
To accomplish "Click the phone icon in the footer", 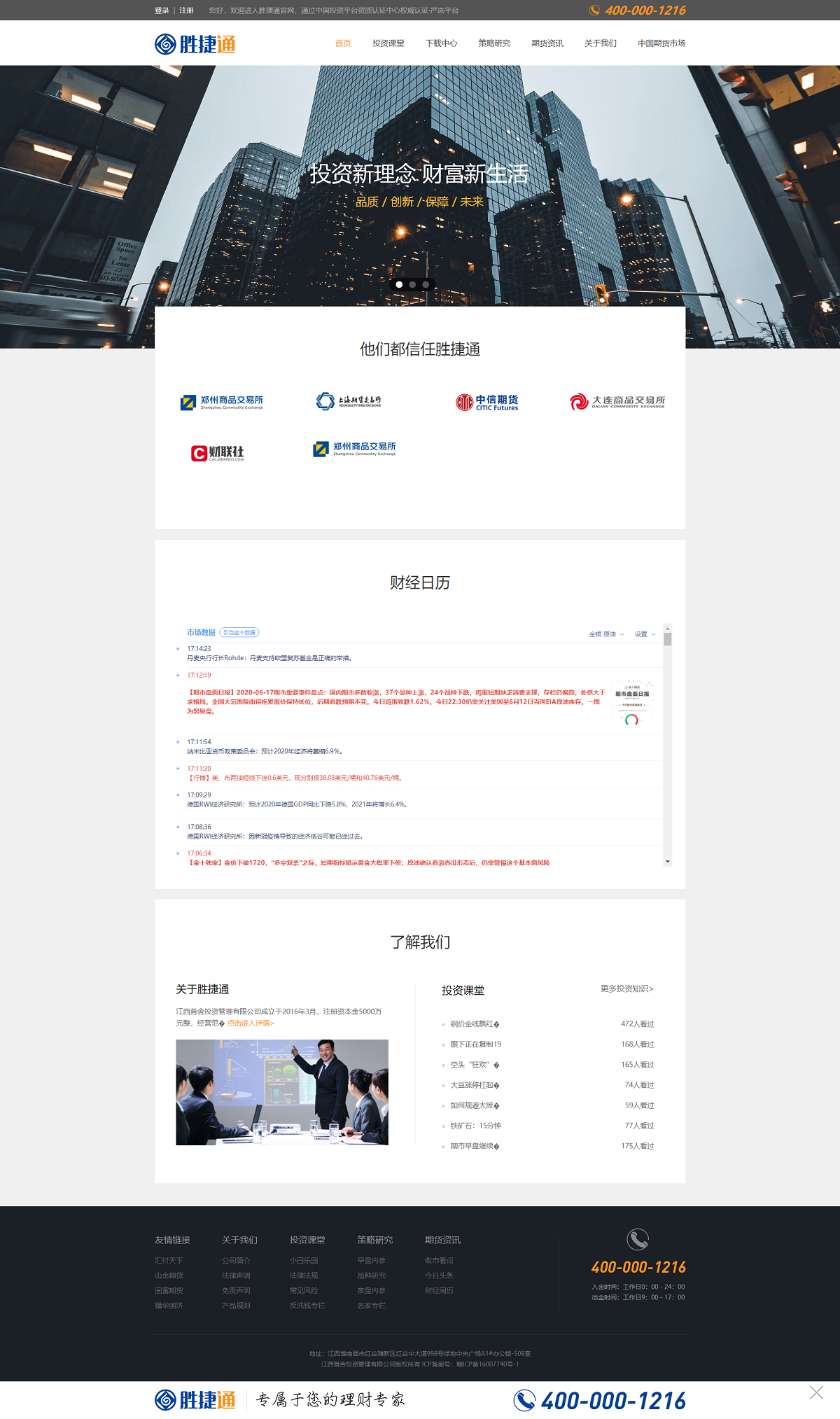I will click(x=637, y=1240).
